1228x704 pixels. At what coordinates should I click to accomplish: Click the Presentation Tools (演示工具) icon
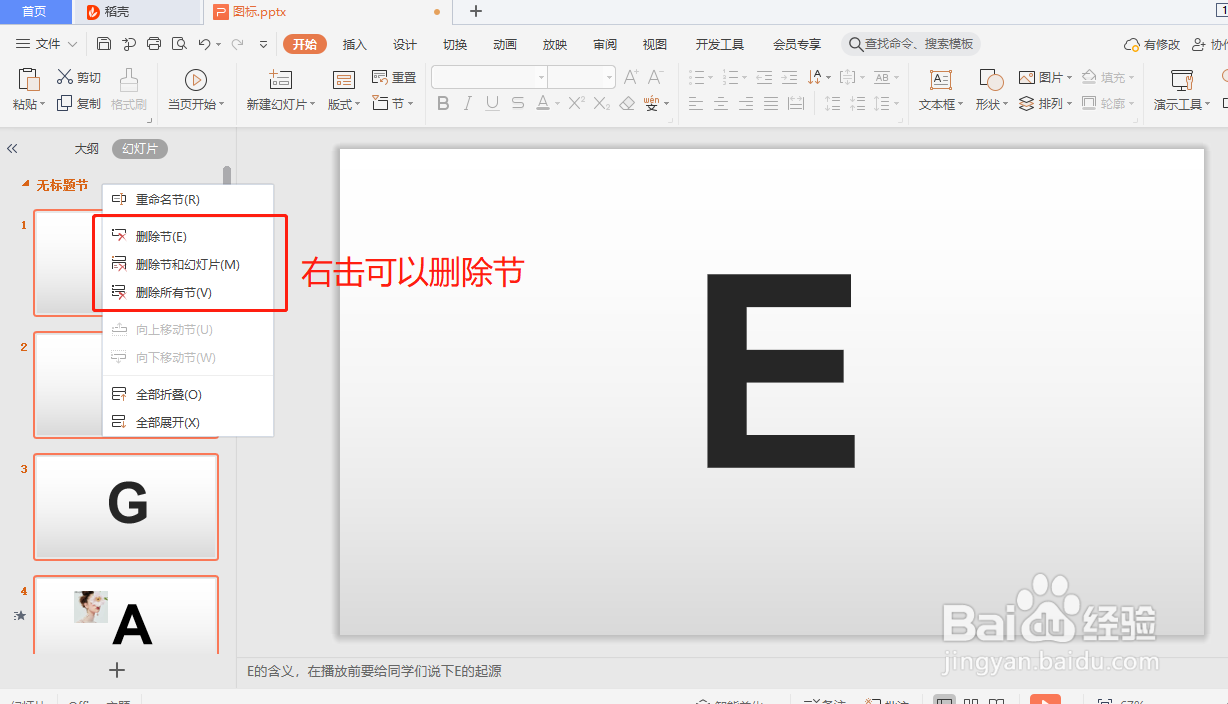[x=1182, y=80]
